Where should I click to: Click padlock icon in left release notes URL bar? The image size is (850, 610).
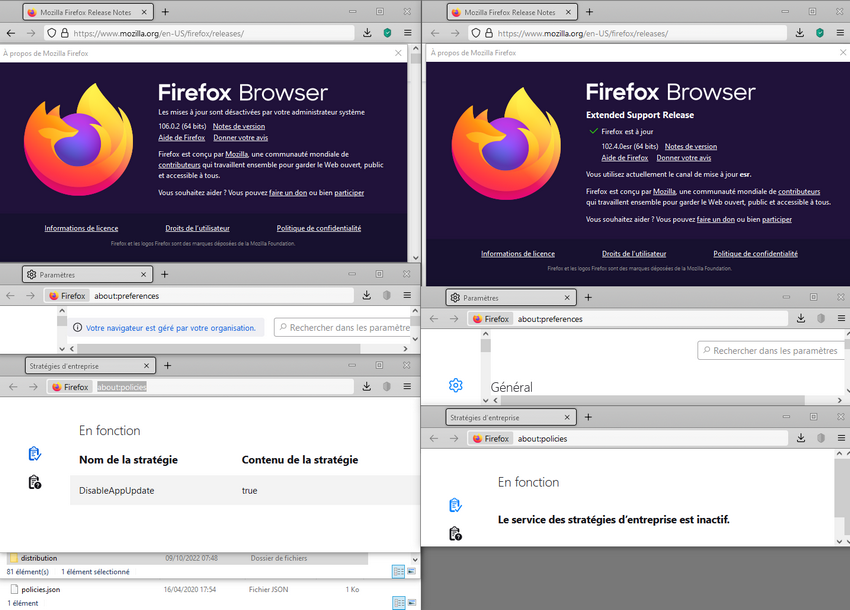pos(65,33)
